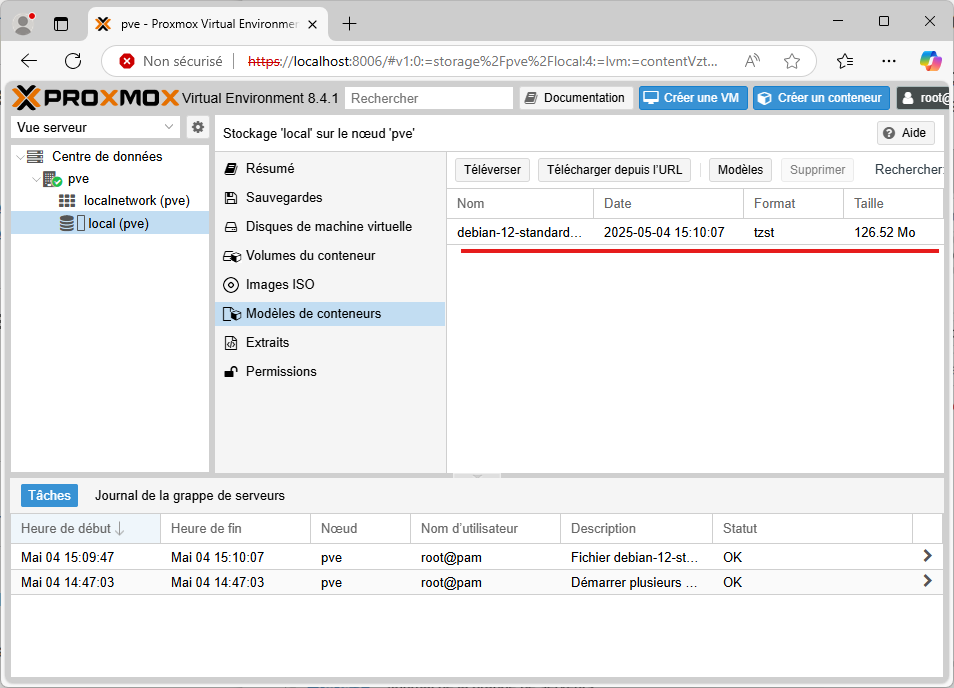Open the root user menu
954x688 pixels.
(924, 98)
